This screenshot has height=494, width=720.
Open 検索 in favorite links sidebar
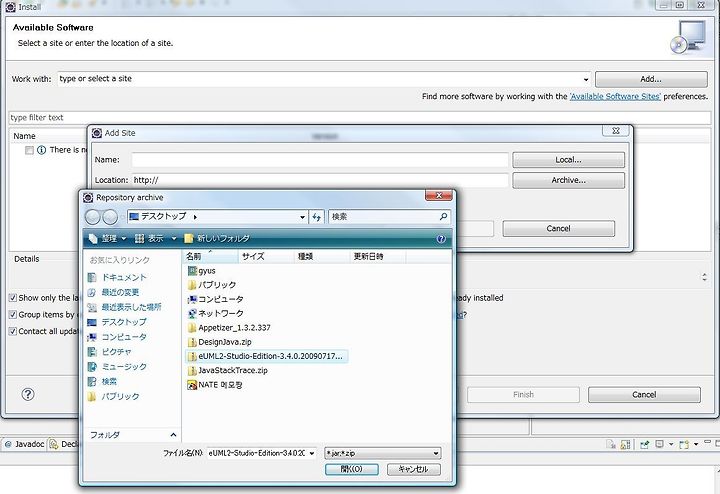coord(102,382)
